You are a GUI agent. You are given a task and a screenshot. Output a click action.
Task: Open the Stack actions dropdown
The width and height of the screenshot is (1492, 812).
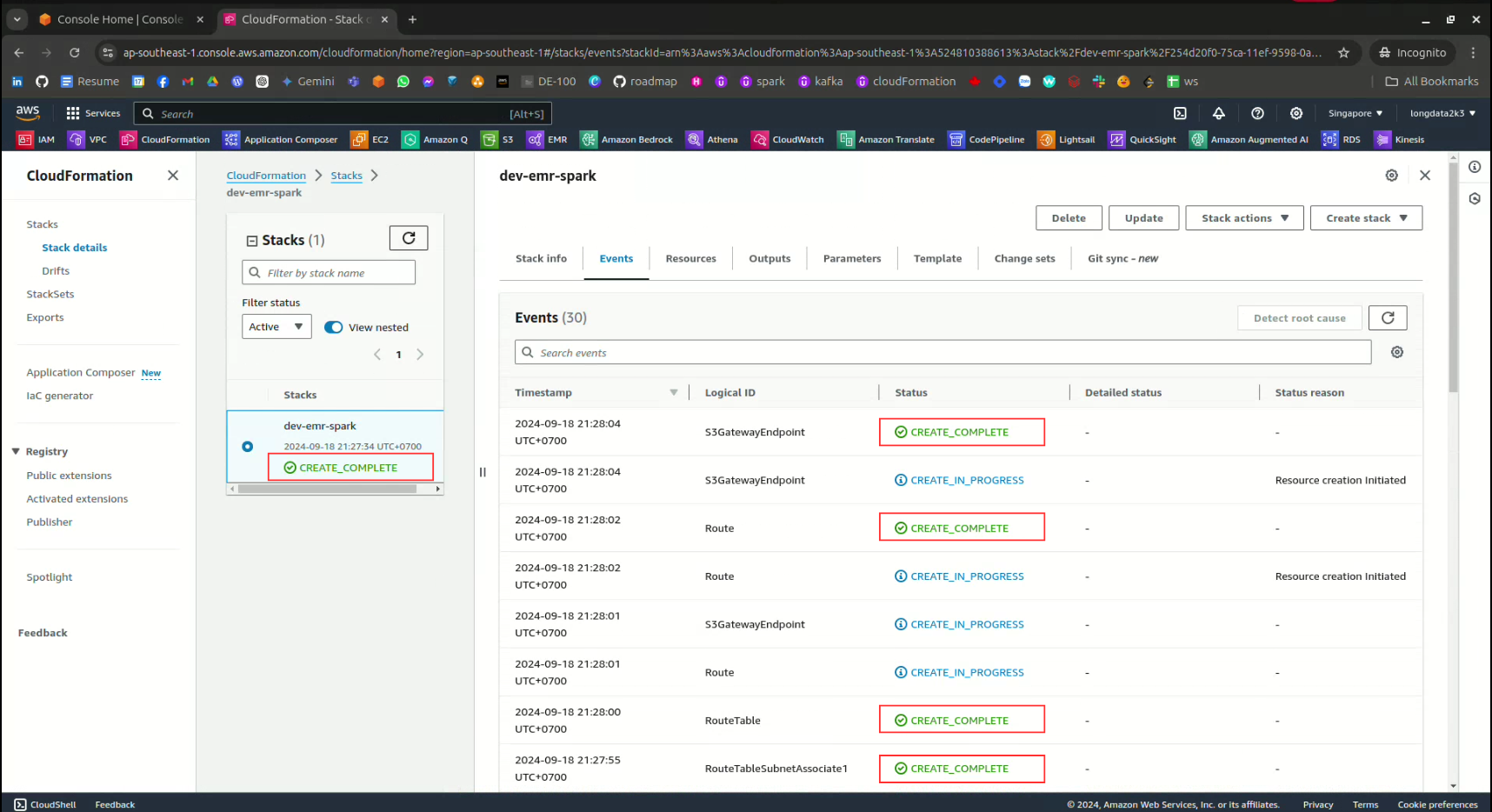point(1244,218)
